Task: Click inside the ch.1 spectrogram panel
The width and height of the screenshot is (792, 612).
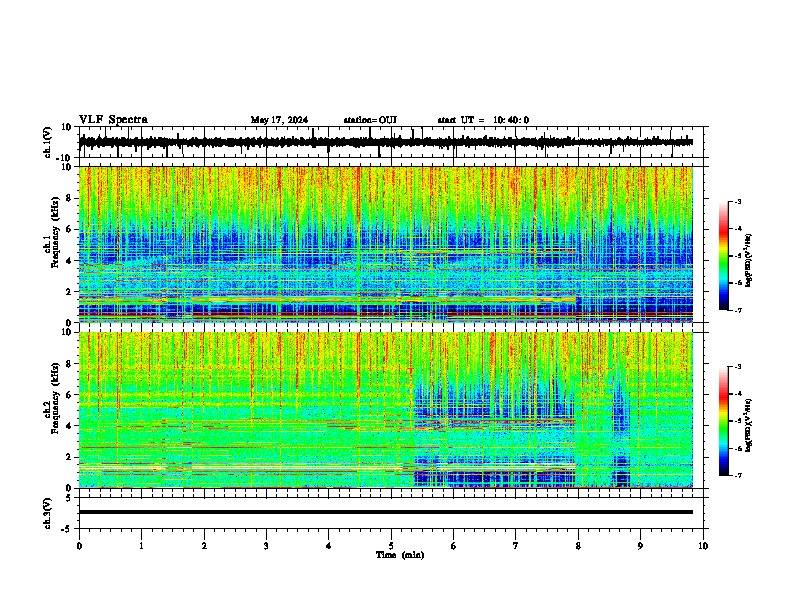Action: pyautogui.click(x=386, y=244)
